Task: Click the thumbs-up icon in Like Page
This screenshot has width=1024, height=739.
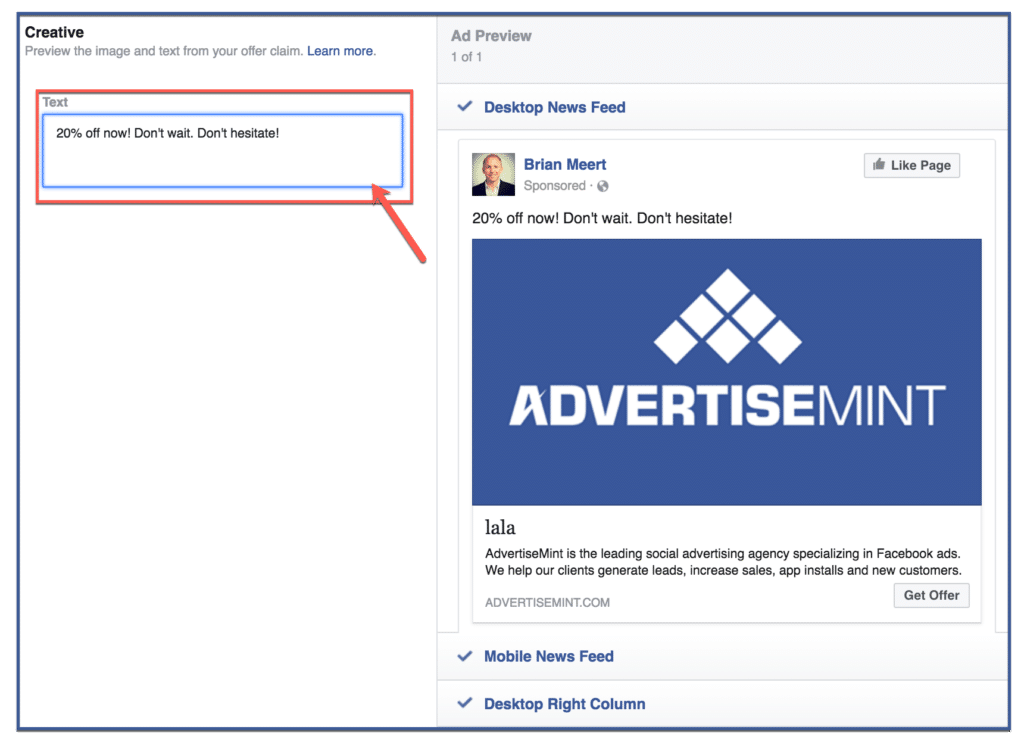Action: point(879,165)
